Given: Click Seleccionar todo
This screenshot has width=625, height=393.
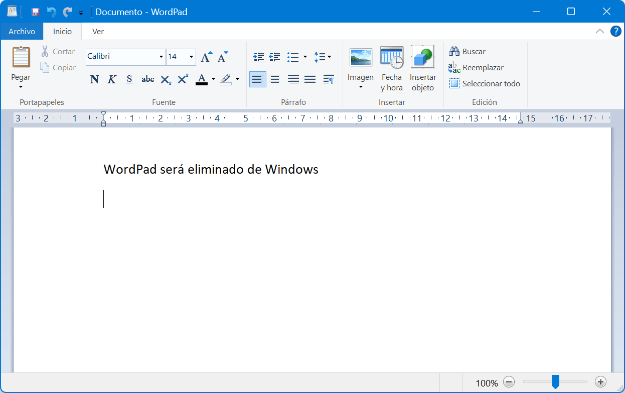Looking at the screenshot, I should (484, 83).
